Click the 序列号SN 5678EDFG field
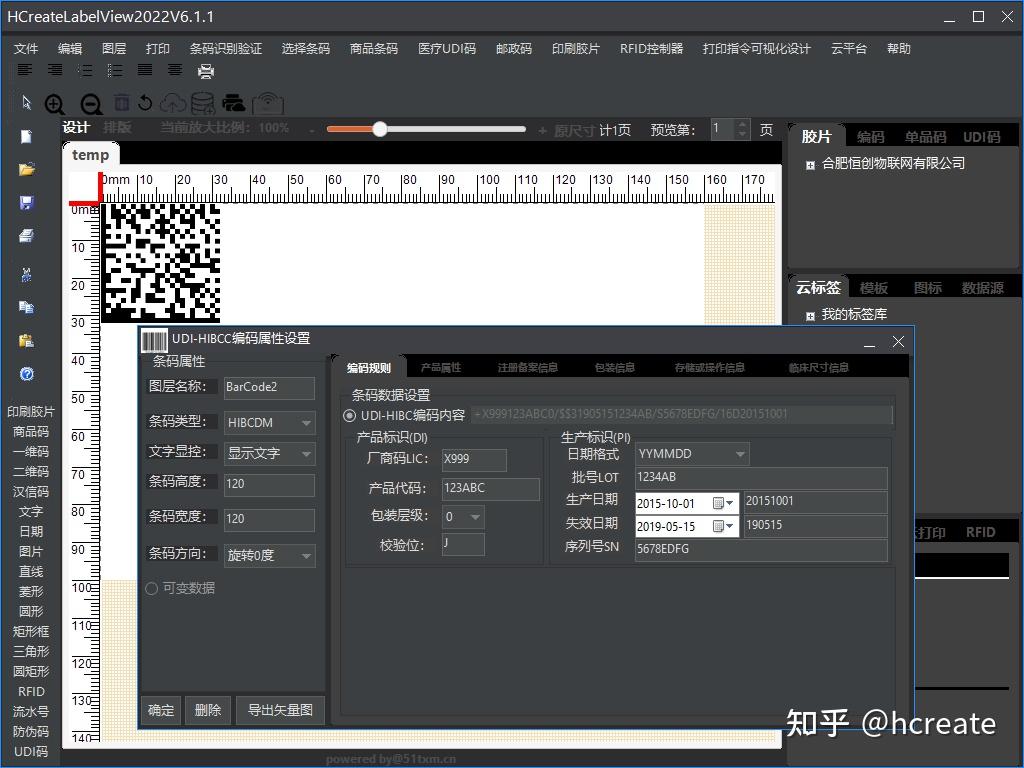Screen dimensions: 1024x768 (761, 549)
